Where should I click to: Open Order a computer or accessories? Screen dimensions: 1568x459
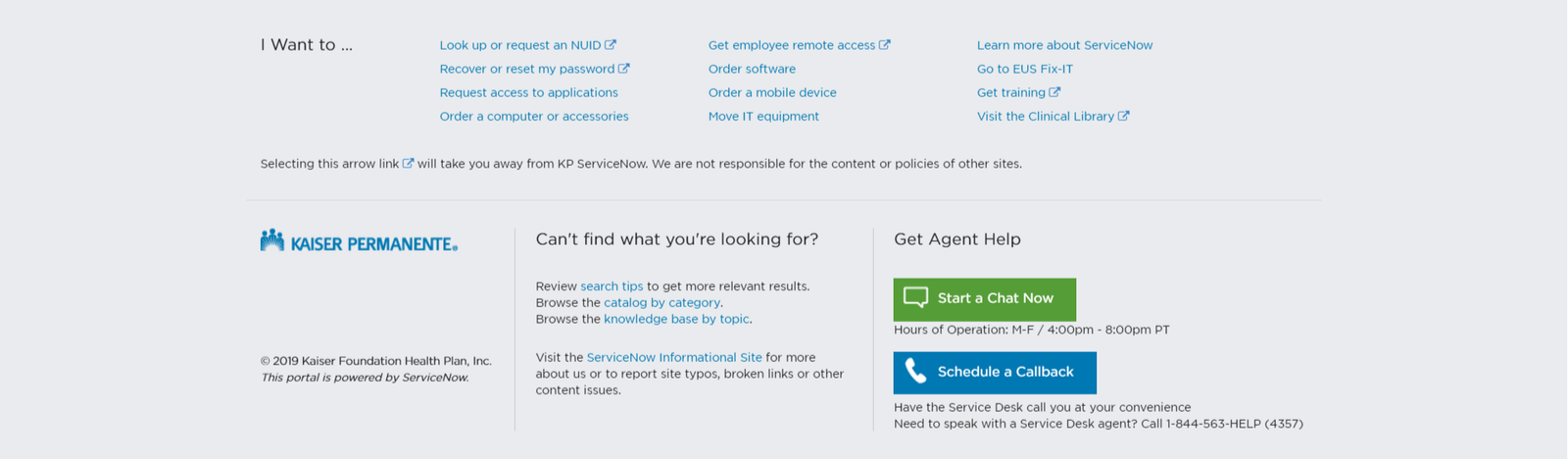[x=534, y=116]
